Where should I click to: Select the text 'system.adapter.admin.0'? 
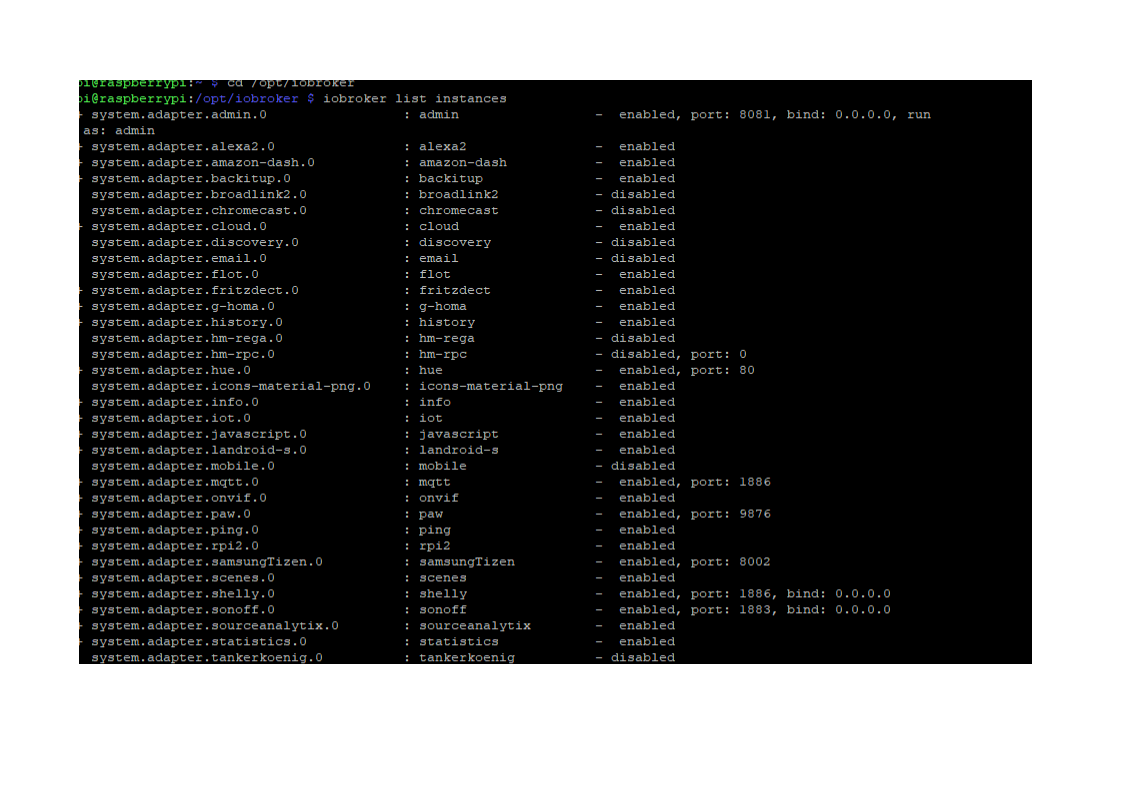[x=179, y=115]
